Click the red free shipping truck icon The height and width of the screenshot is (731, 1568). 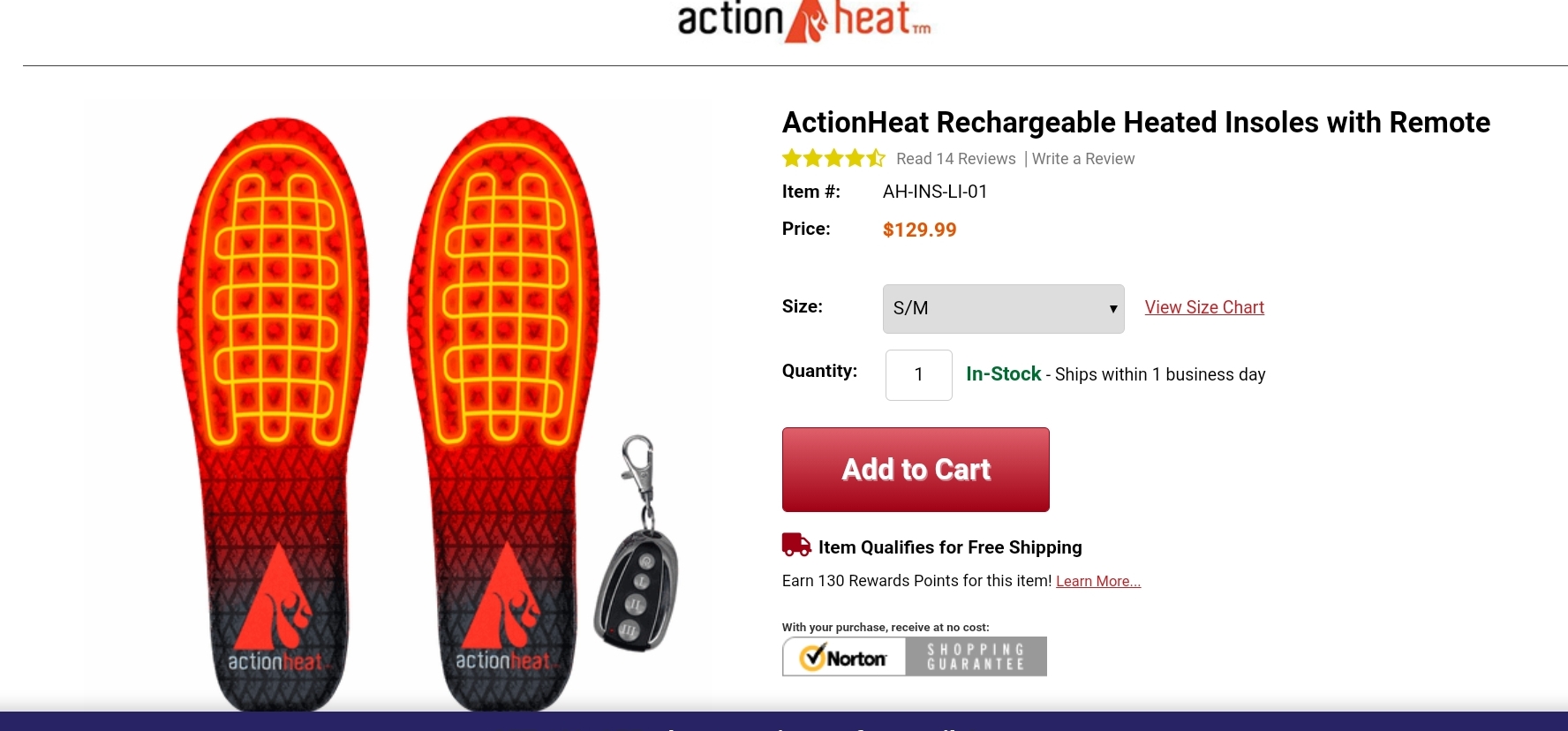coord(796,545)
